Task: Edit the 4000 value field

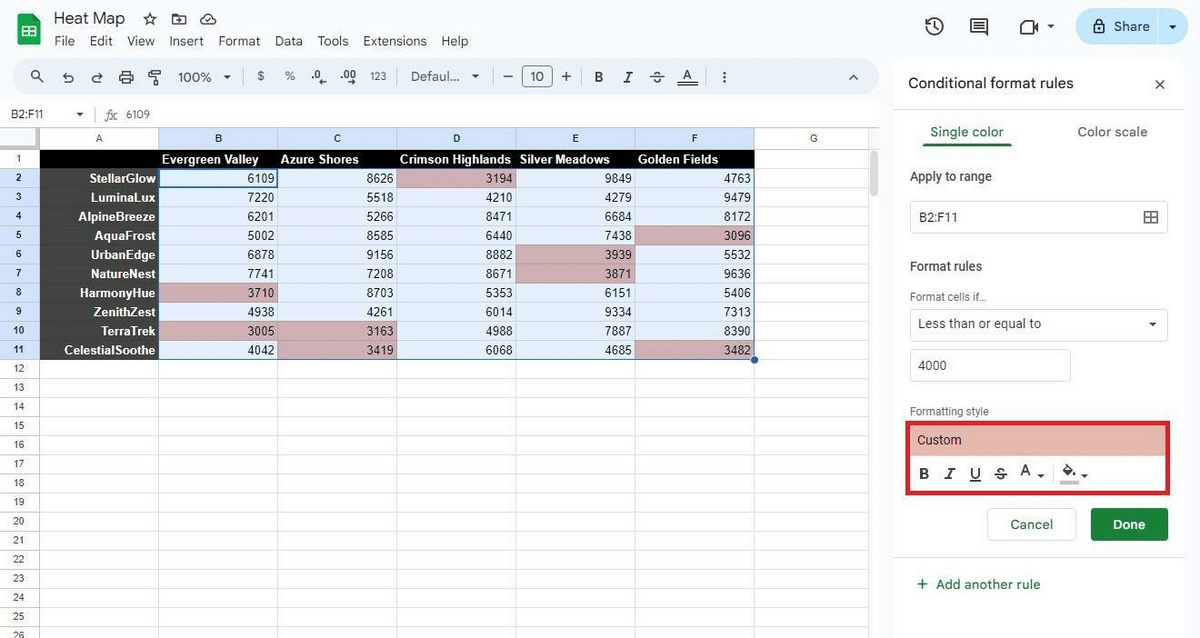Action: click(x=990, y=365)
